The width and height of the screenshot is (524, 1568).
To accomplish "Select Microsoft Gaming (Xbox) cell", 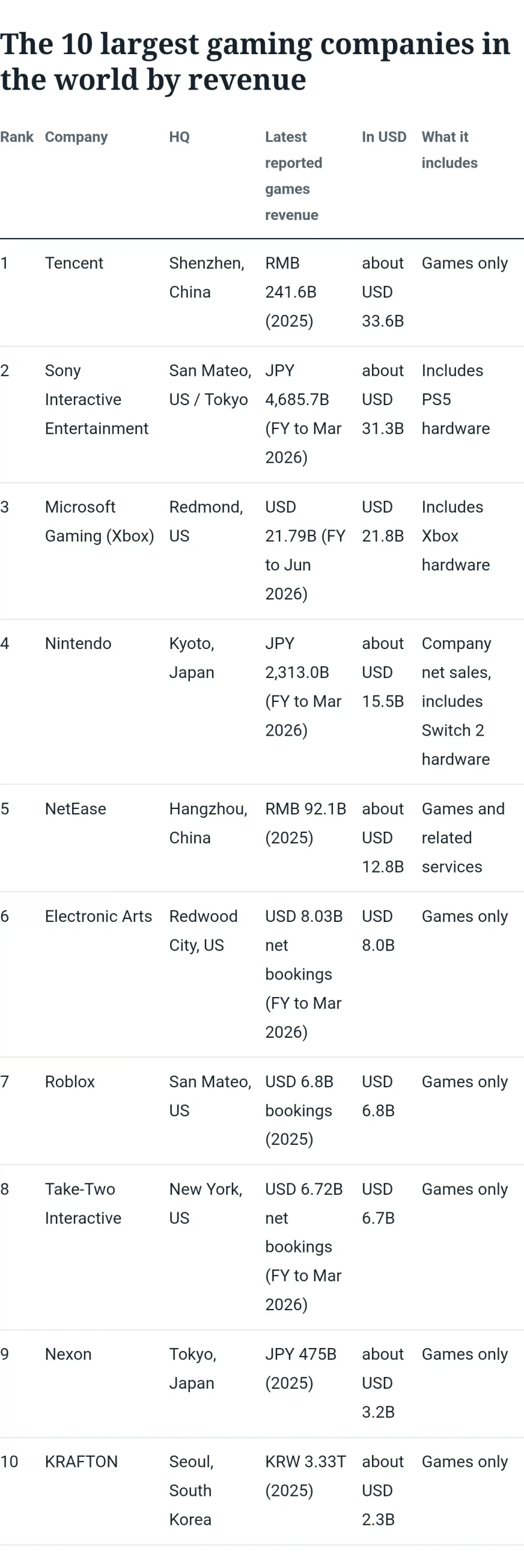I will [x=99, y=521].
